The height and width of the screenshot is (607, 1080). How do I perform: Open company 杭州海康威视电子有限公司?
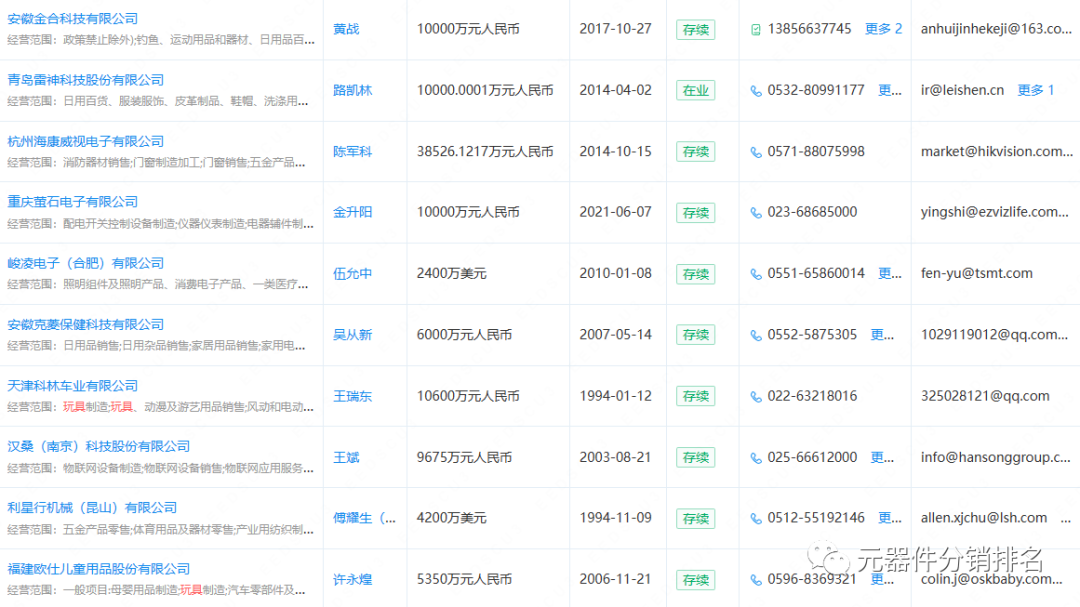(85, 141)
